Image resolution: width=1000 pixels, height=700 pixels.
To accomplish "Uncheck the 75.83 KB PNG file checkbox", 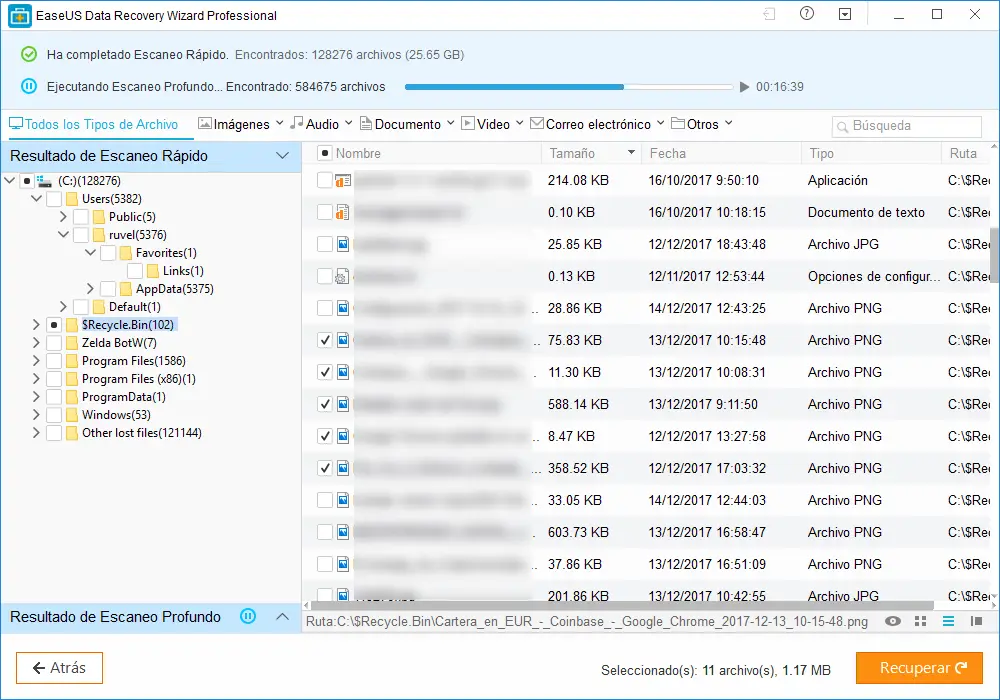I will (x=325, y=340).
